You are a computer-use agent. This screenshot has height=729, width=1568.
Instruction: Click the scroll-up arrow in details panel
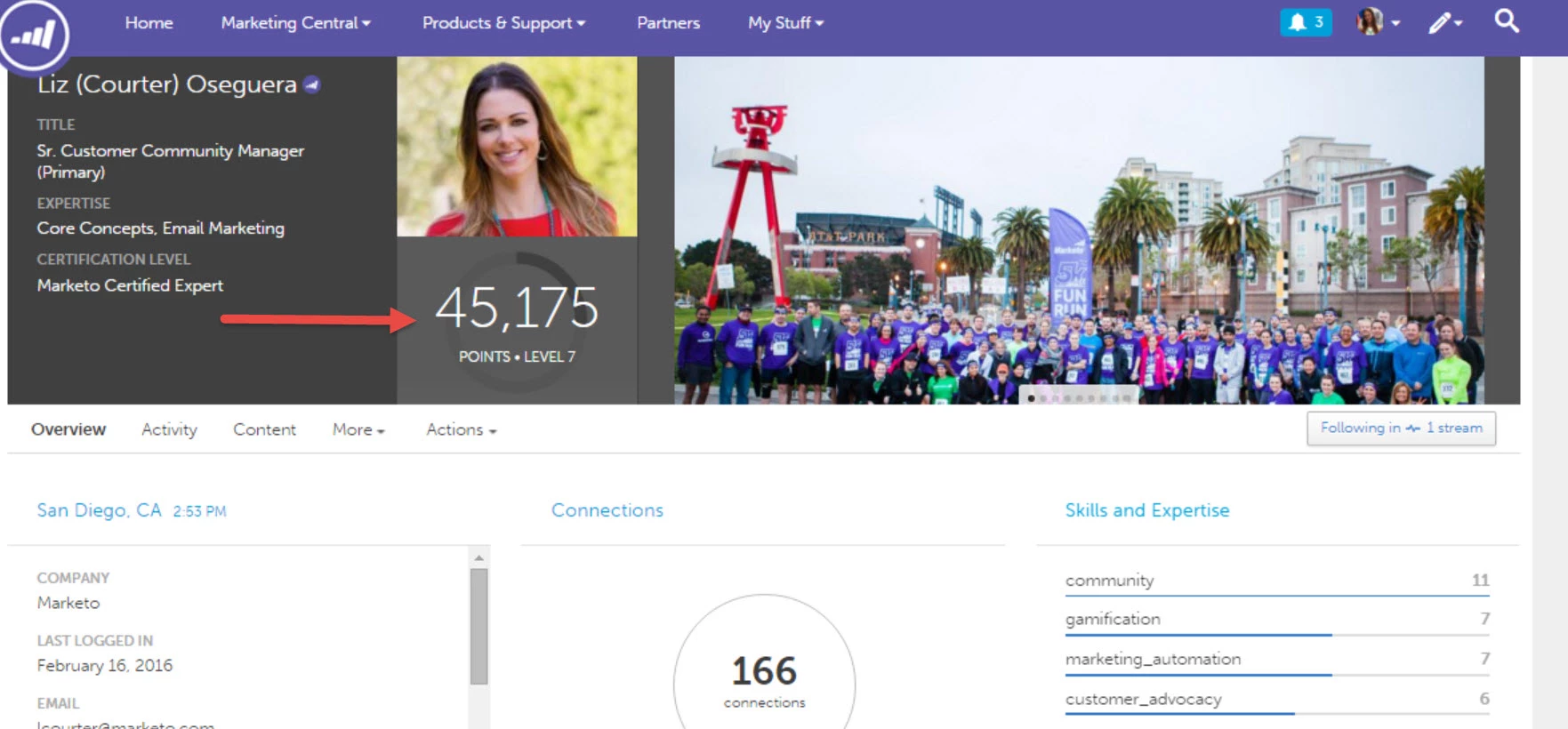click(x=478, y=558)
